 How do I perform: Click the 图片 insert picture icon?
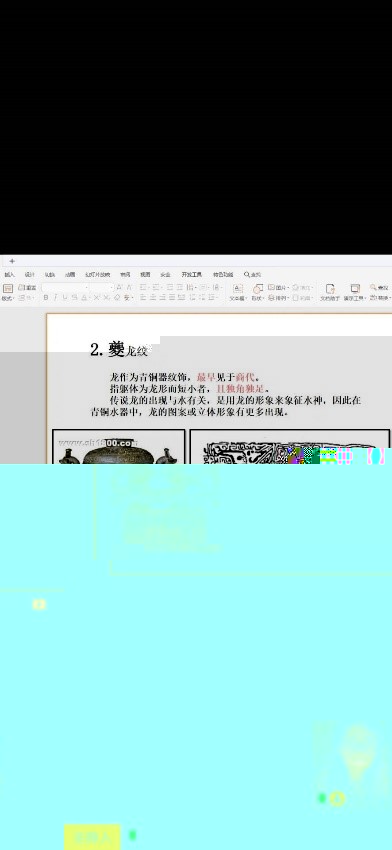[x=277, y=287]
